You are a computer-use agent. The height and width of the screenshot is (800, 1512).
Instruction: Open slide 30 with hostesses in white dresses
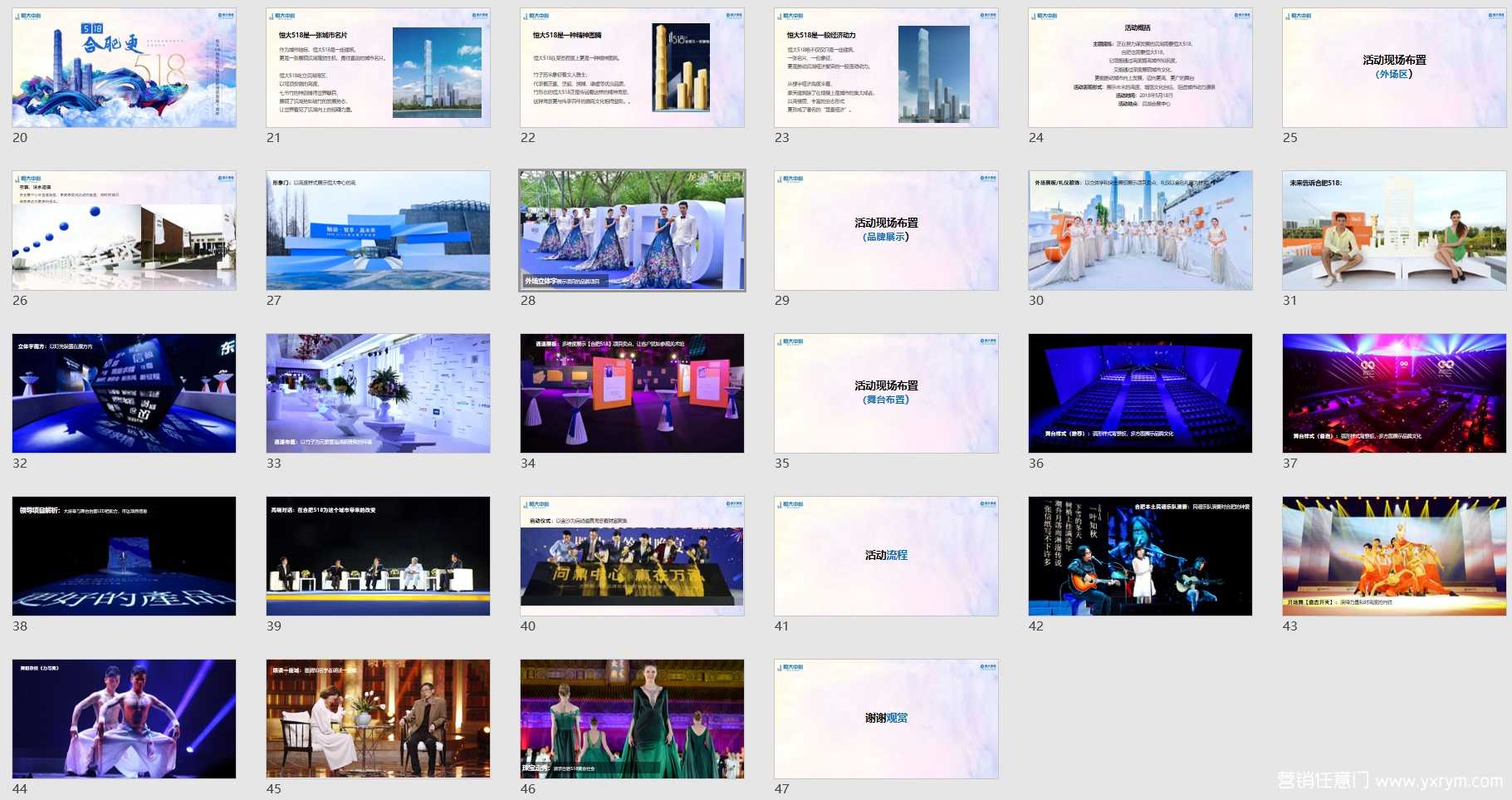pyautogui.click(x=1141, y=231)
